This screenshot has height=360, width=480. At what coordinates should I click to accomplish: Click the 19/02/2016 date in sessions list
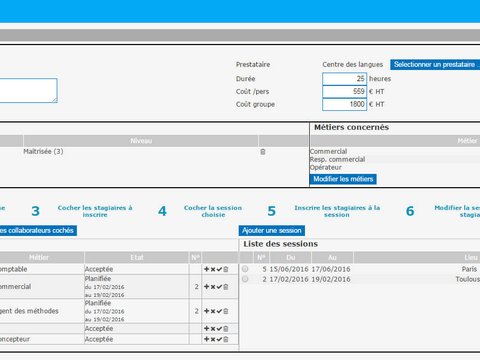point(331,279)
